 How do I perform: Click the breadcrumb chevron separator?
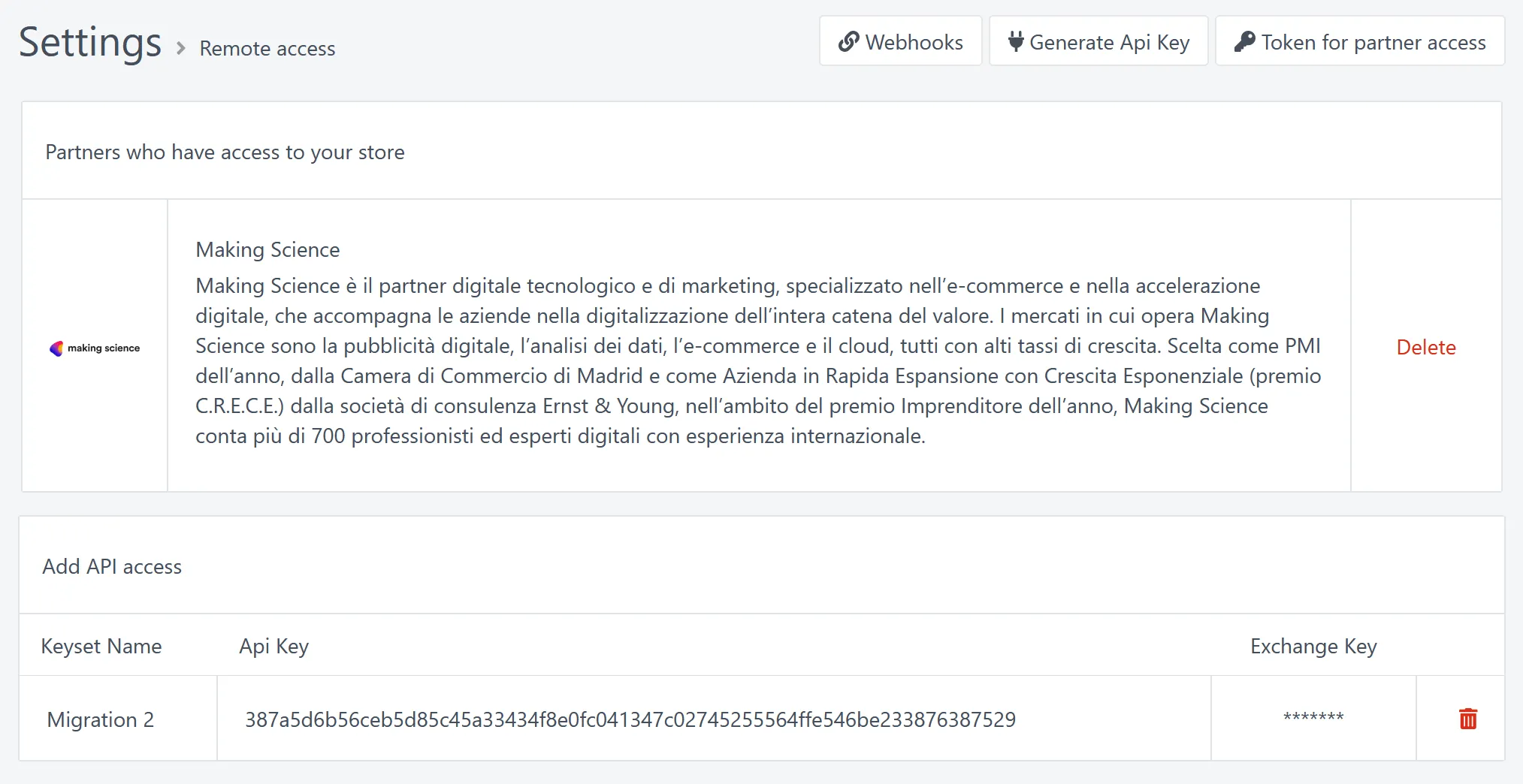[180, 49]
